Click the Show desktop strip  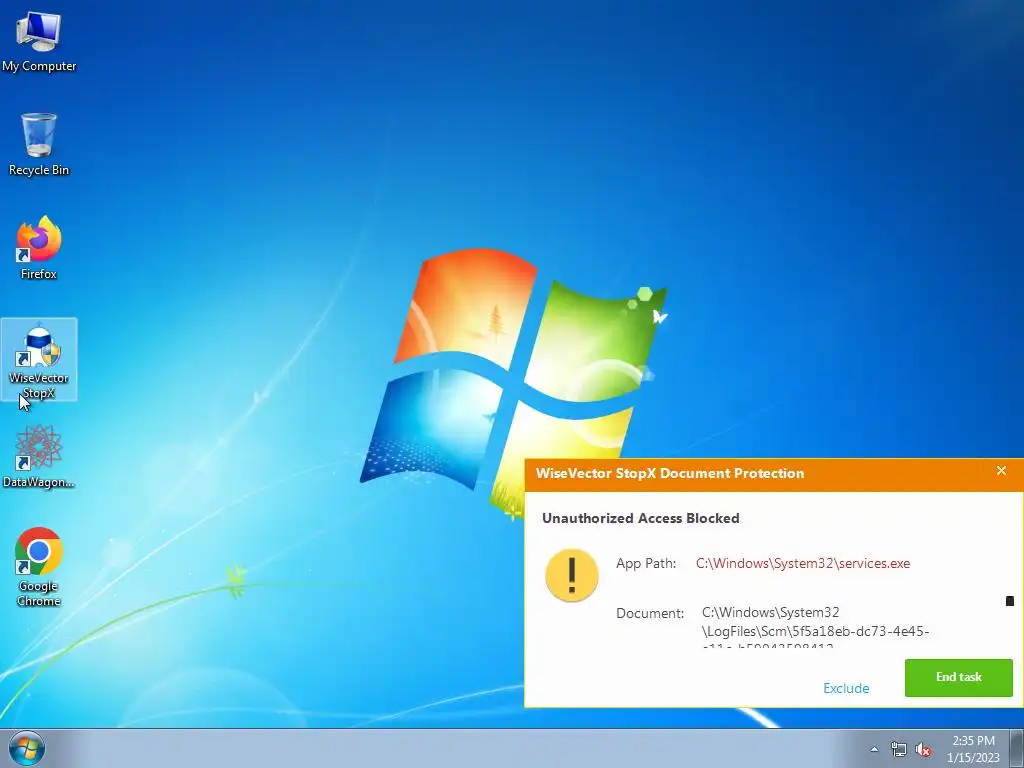(1017, 748)
